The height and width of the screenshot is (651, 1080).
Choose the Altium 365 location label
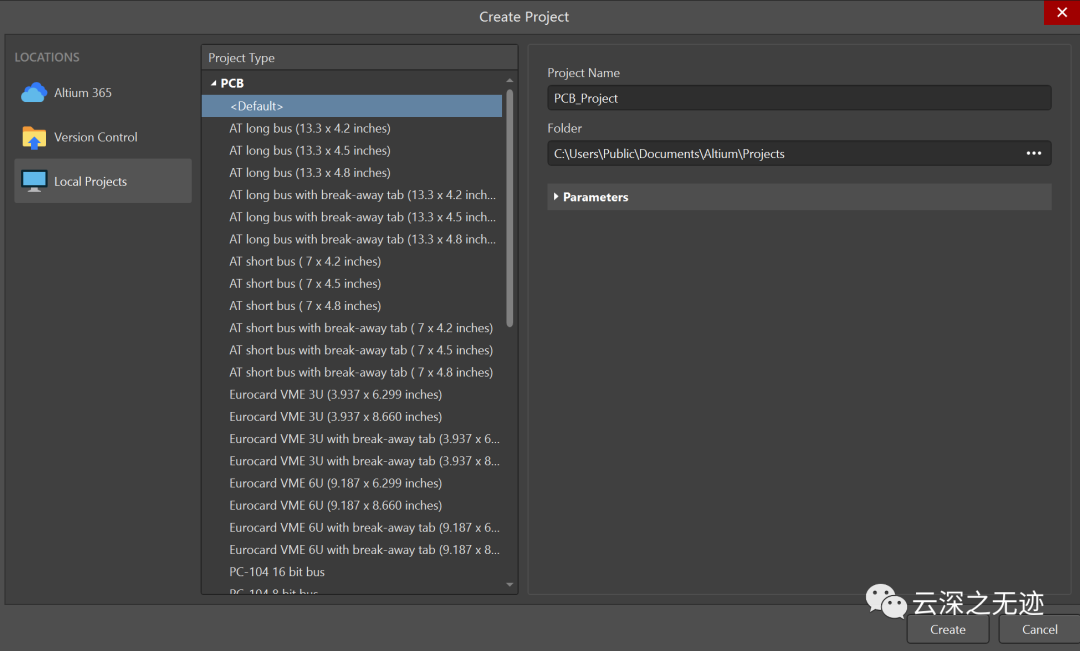83,92
